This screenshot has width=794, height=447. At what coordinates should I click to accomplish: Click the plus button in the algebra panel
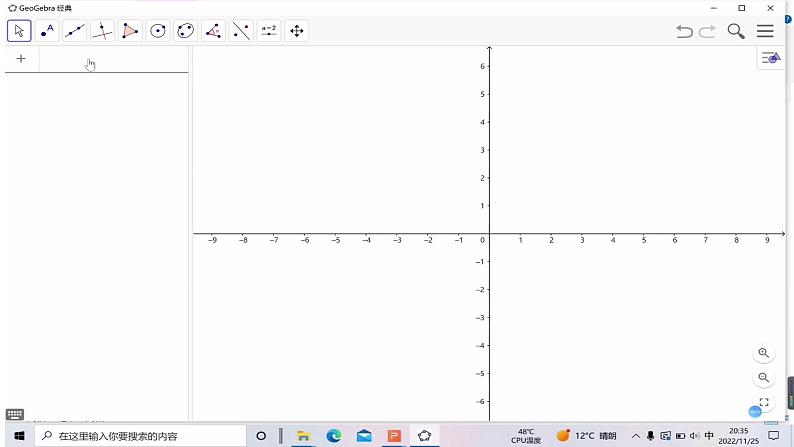click(21, 59)
